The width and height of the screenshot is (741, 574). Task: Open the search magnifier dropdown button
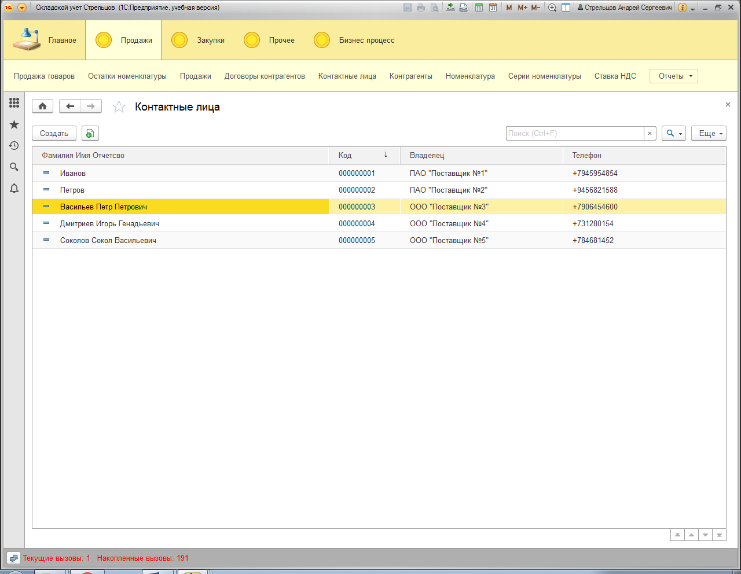[x=673, y=133]
